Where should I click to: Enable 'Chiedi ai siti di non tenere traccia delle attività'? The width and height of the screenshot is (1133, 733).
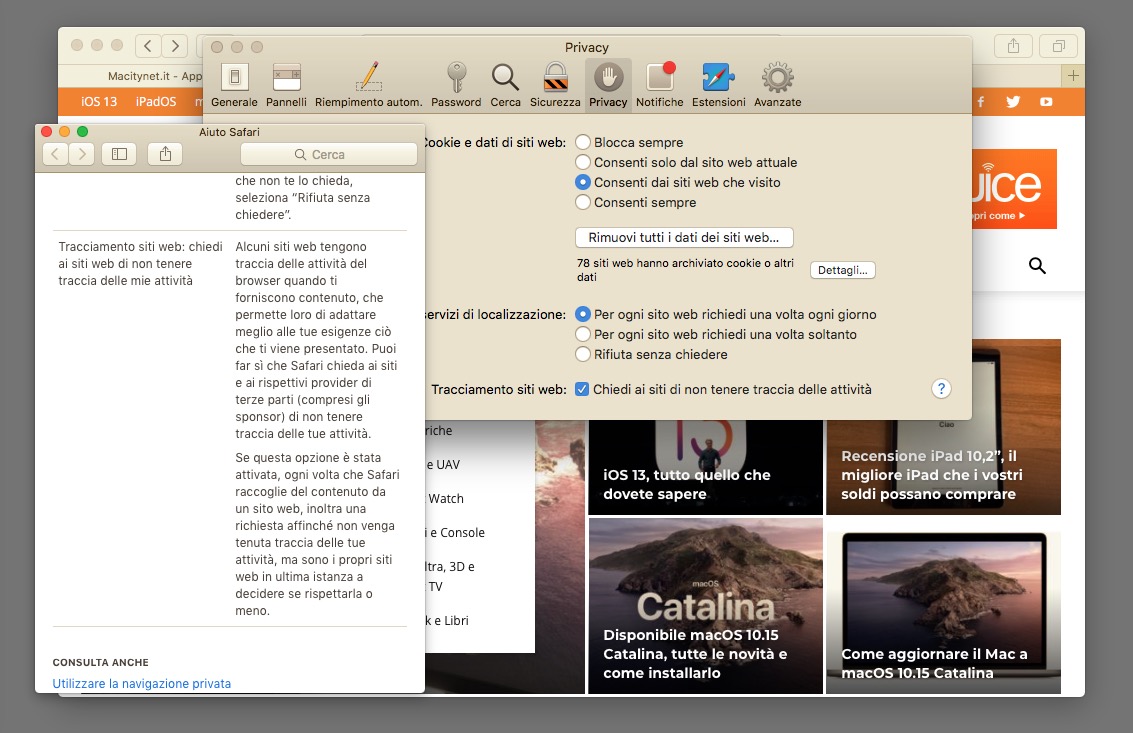click(583, 389)
